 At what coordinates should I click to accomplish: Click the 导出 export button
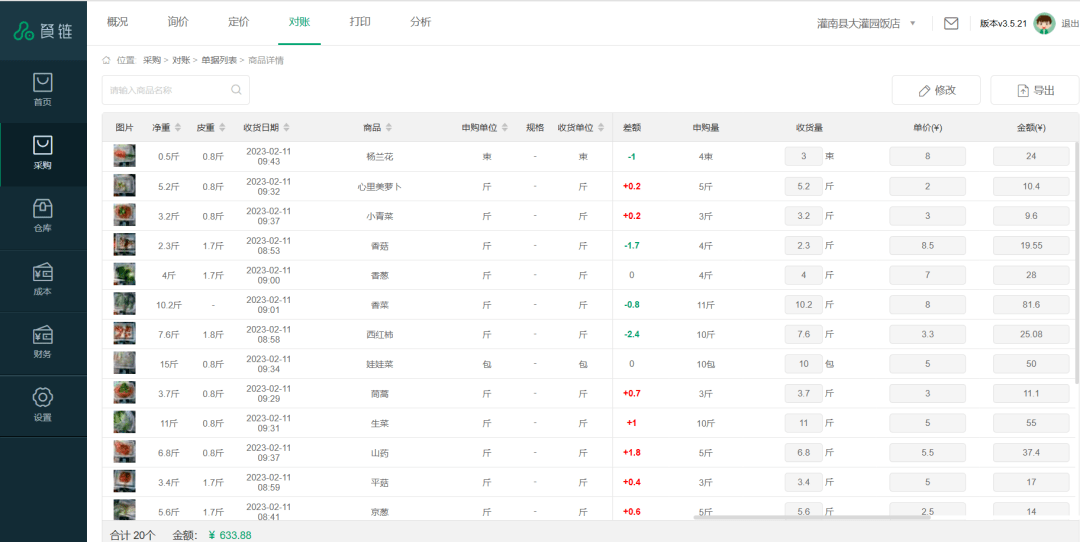[x=1035, y=90]
